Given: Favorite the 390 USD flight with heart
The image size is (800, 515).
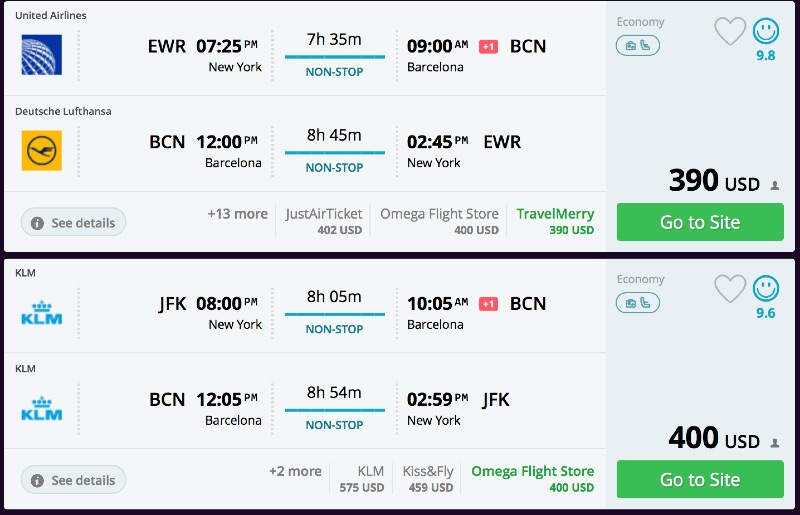Looking at the screenshot, I should [730, 31].
